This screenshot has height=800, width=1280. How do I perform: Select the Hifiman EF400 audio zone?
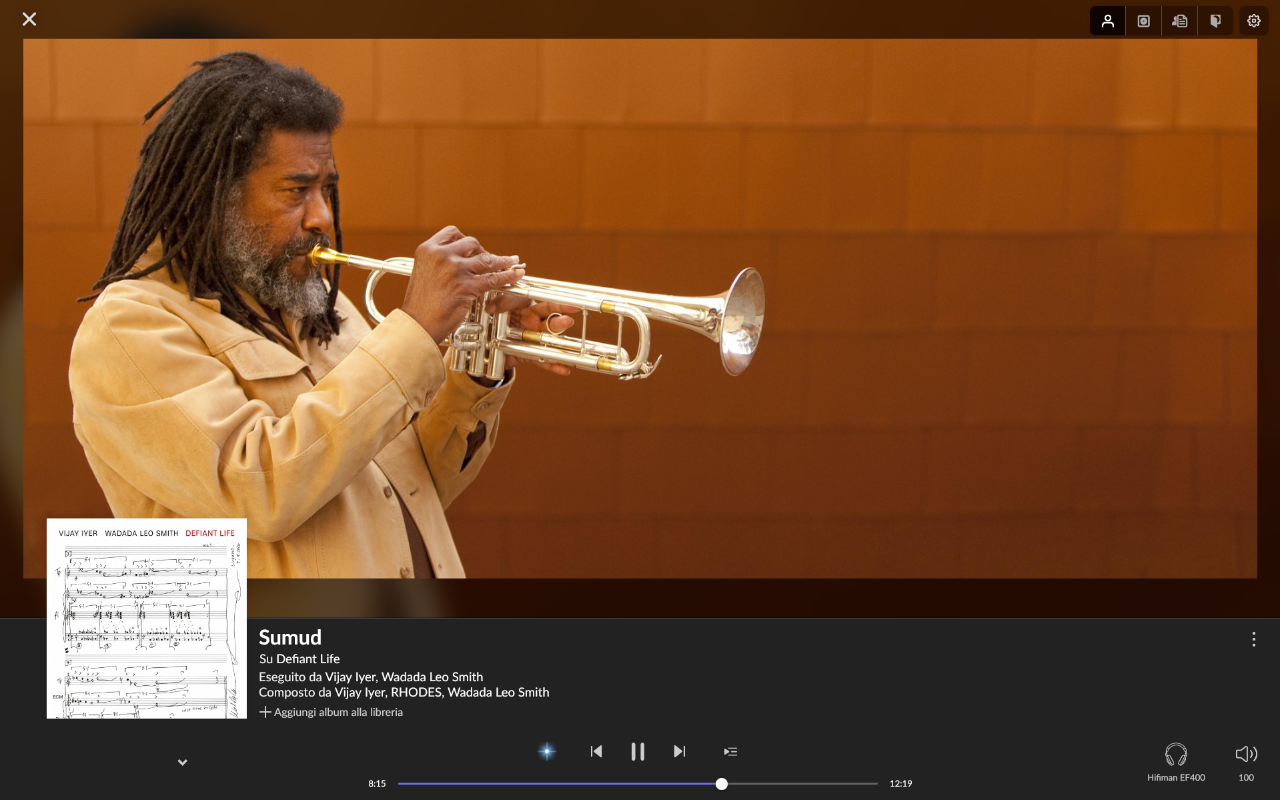[x=1176, y=760]
